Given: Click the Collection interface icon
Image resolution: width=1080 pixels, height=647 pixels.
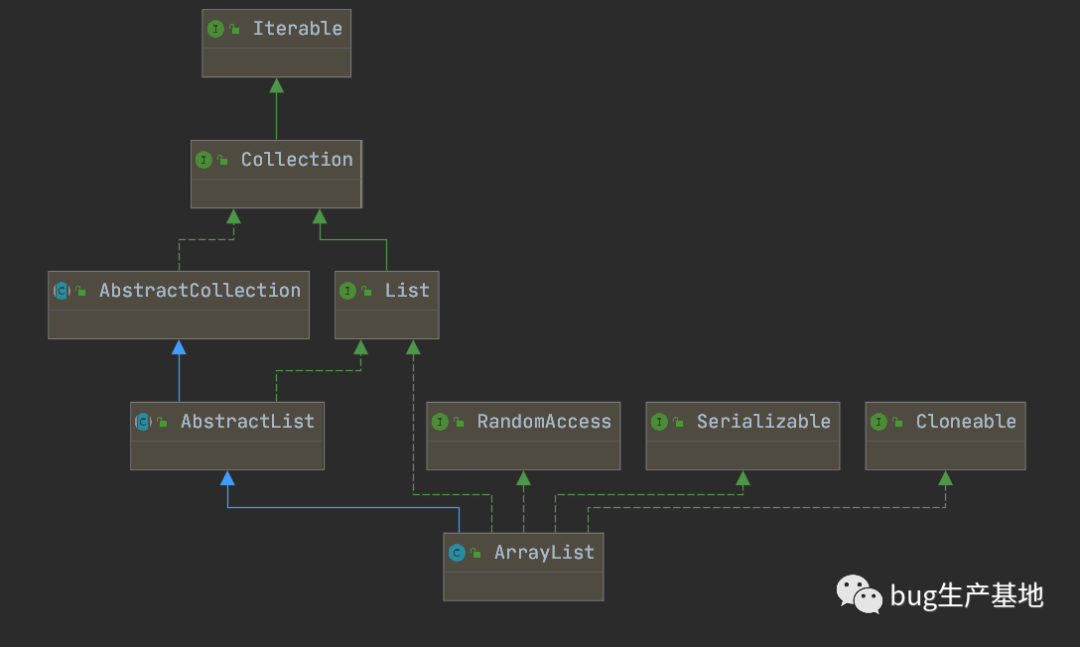Looking at the screenshot, I should [204, 160].
